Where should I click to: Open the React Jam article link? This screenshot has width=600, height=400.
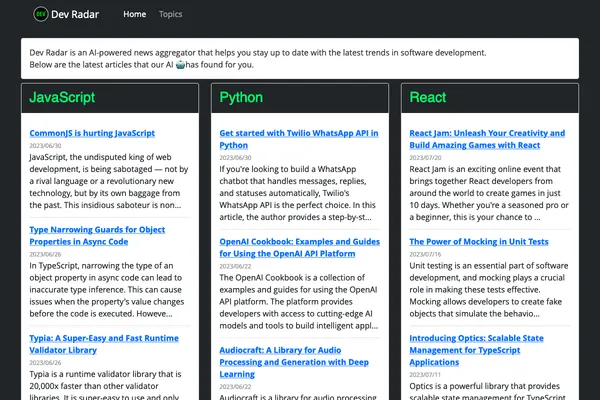(x=486, y=138)
